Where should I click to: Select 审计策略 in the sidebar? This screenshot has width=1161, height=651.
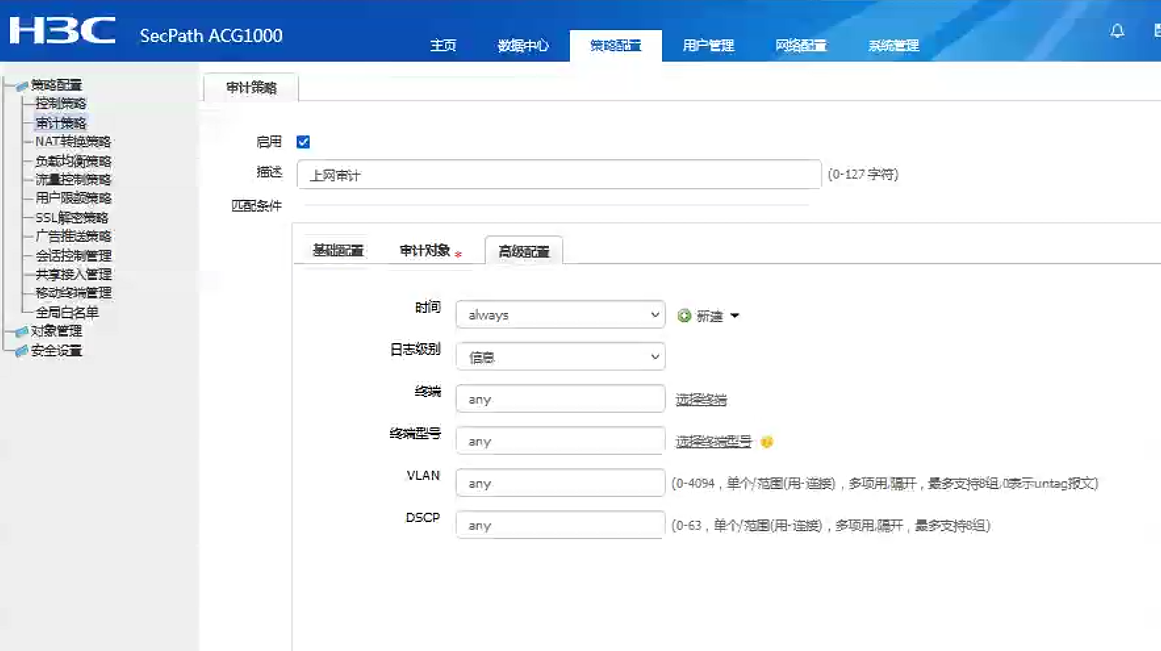tap(61, 123)
